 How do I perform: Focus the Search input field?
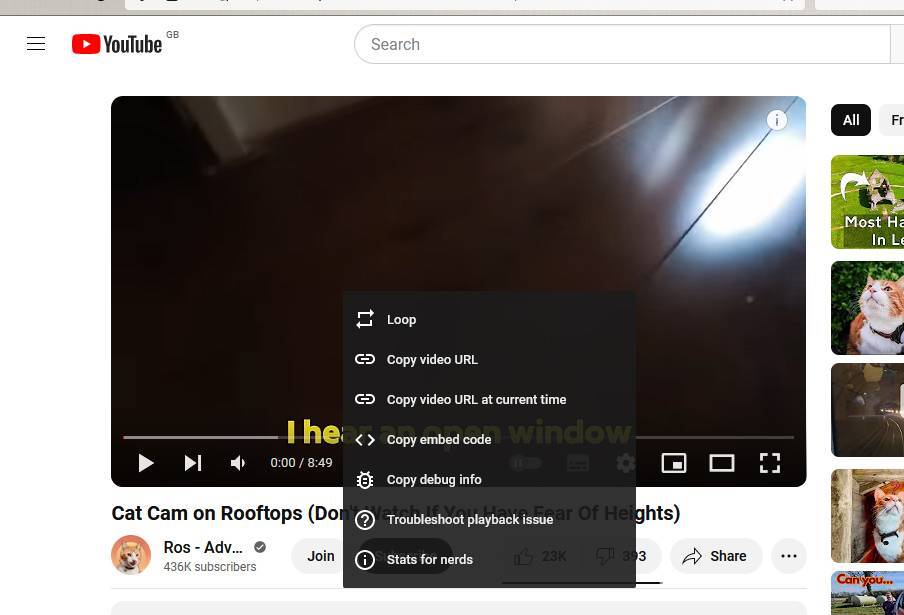tap(623, 44)
